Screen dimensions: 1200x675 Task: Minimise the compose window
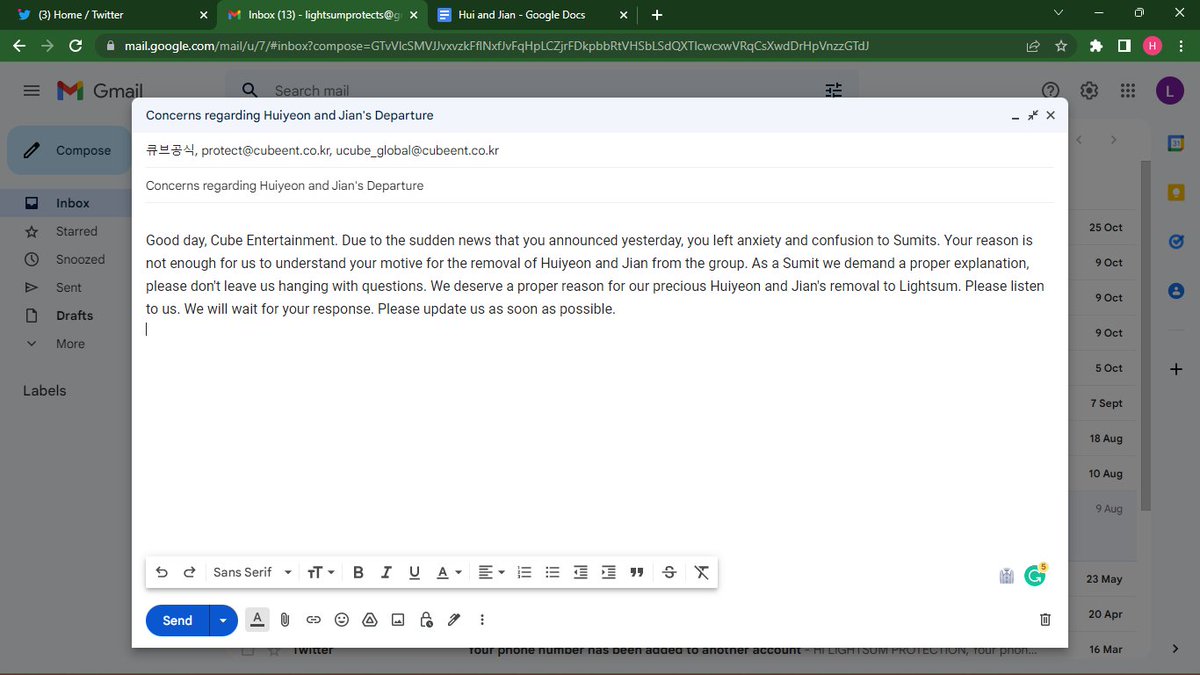[1015, 116]
